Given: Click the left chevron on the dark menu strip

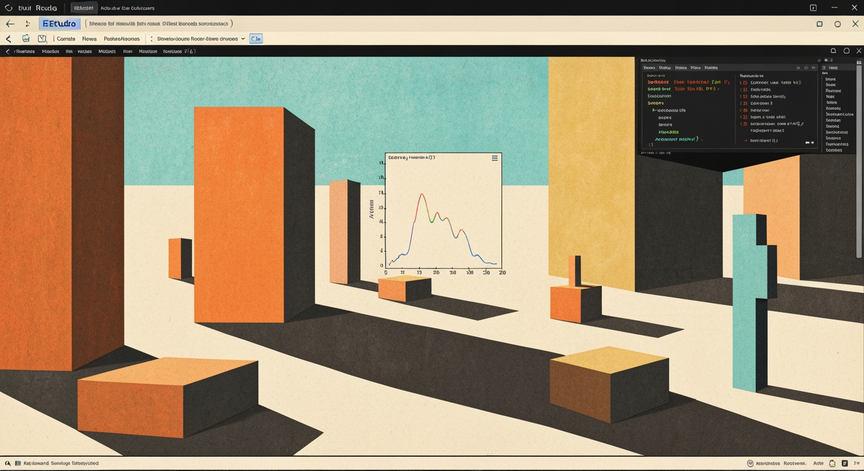Looking at the screenshot, I should click(8, 51).
